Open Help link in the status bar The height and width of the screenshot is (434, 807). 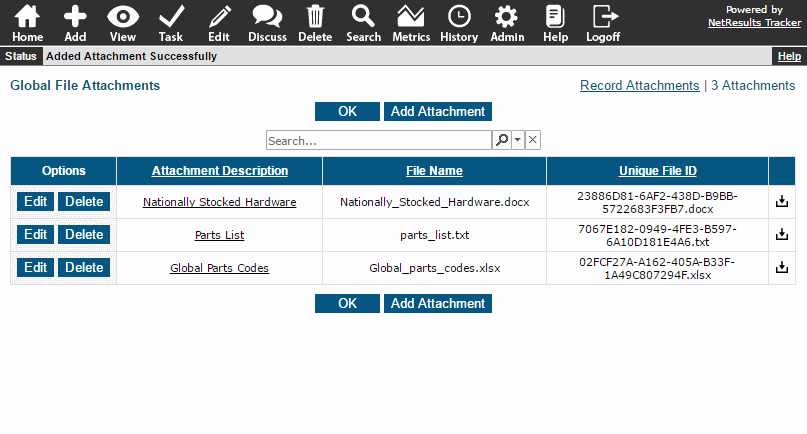pyautogui.click(x=789, y=56)
